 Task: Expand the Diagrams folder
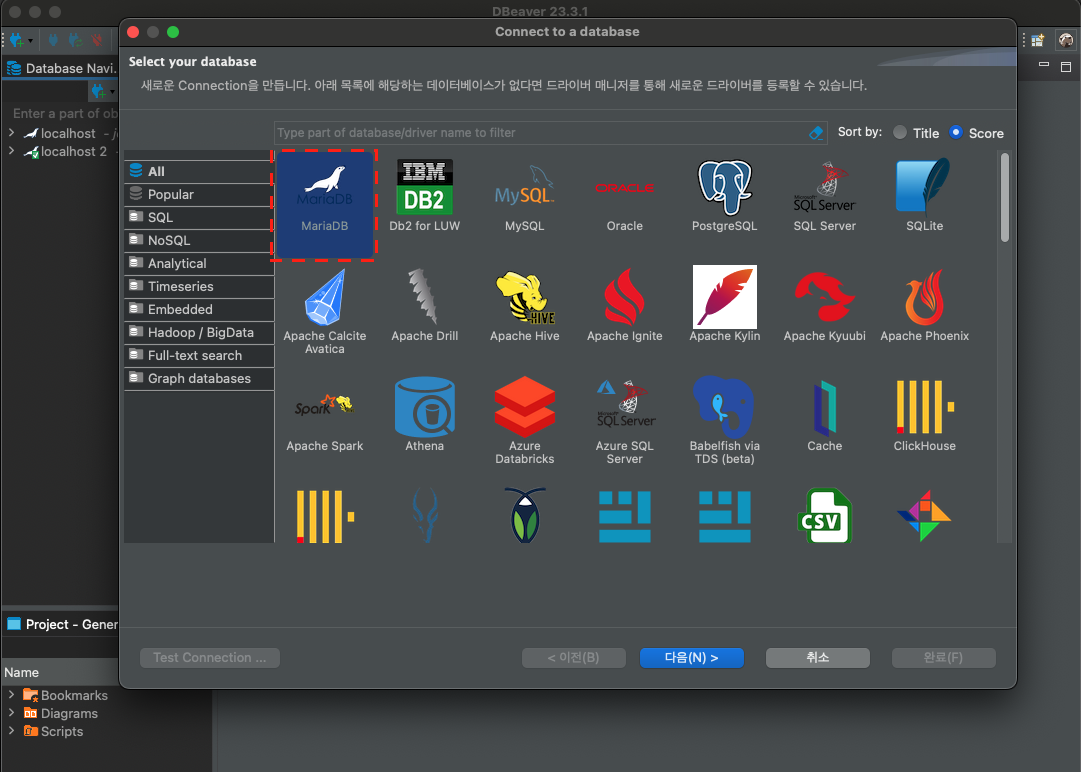(11, 712)
